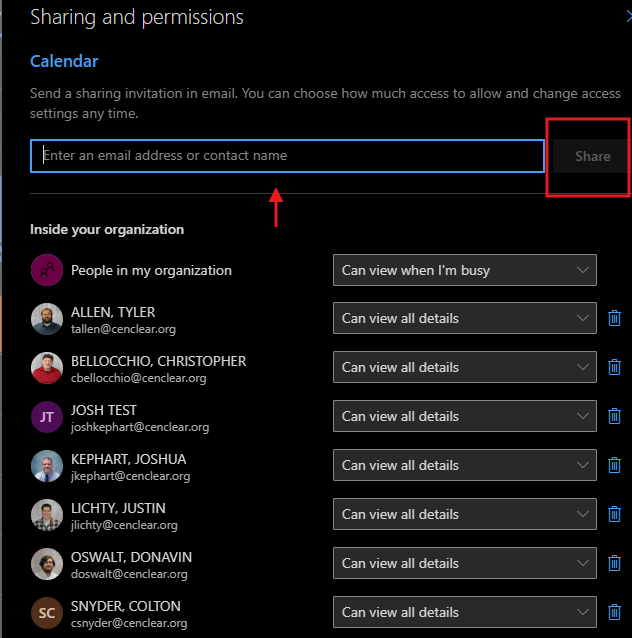Image resolution: width=632 pixels, height=638 pixels.
Task: Click the email address input field
Action: tap(287, 156)
